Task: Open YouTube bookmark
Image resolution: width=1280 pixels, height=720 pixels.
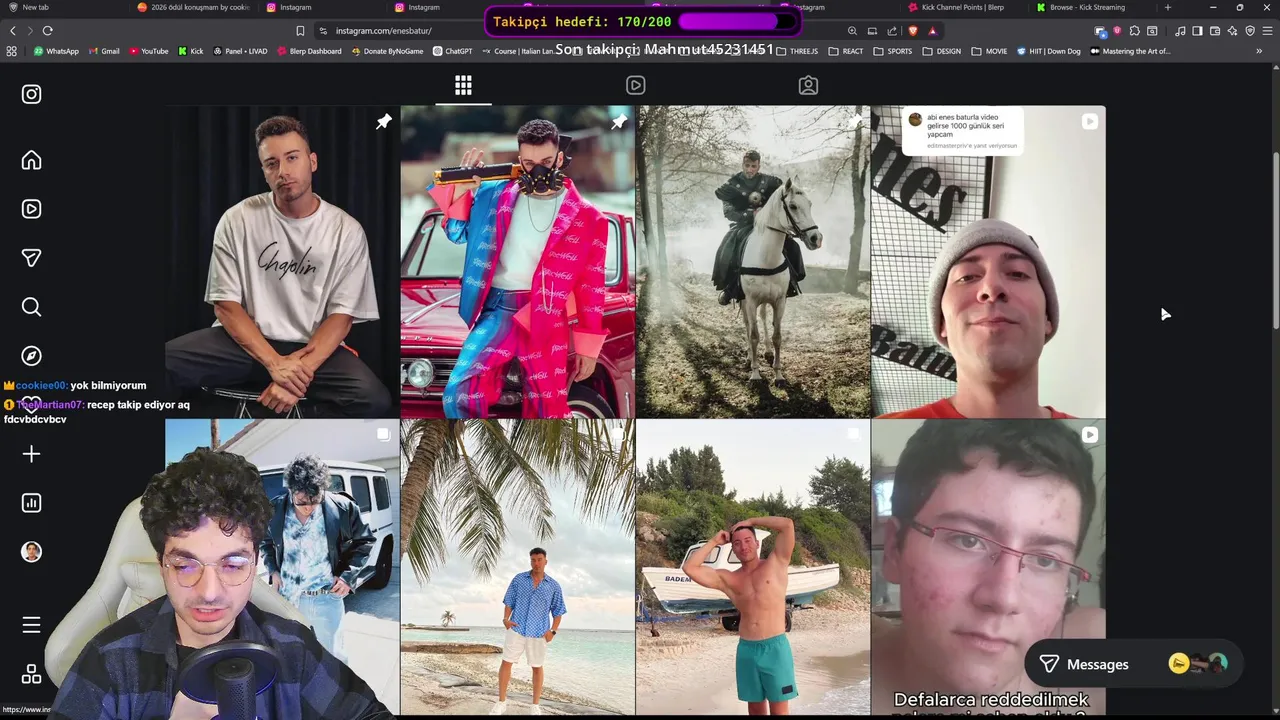Action: point(149,51)
